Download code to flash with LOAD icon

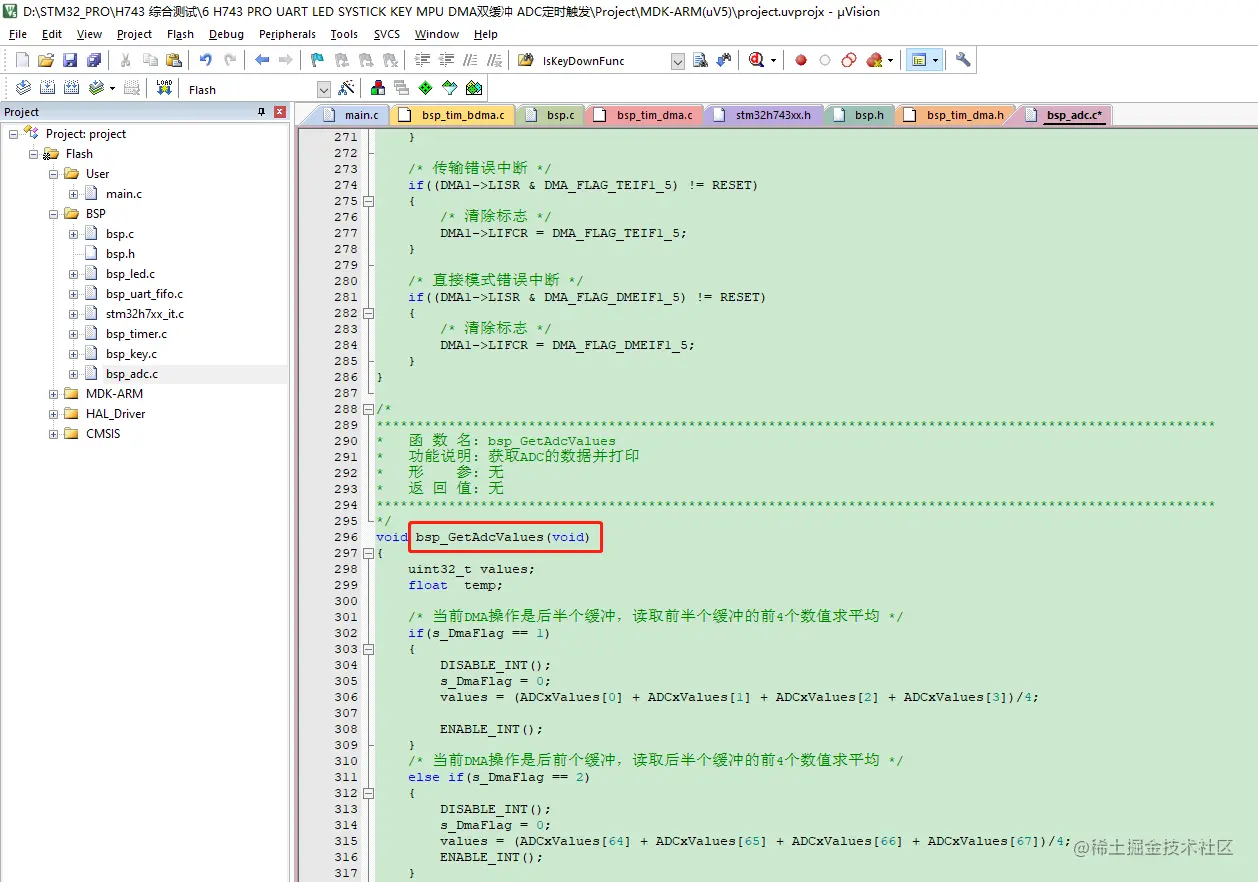[x=164, y=89]
